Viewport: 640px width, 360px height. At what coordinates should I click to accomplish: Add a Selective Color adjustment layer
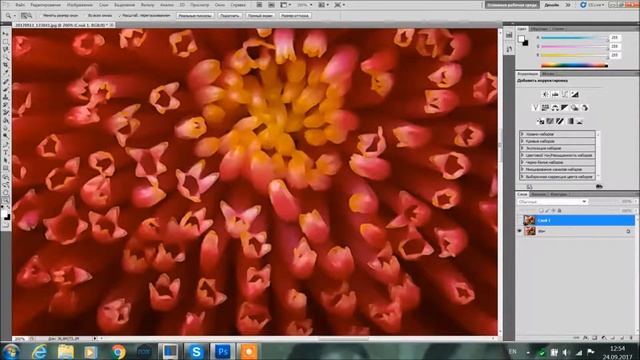pyautogui.click(x=580, y=121)
